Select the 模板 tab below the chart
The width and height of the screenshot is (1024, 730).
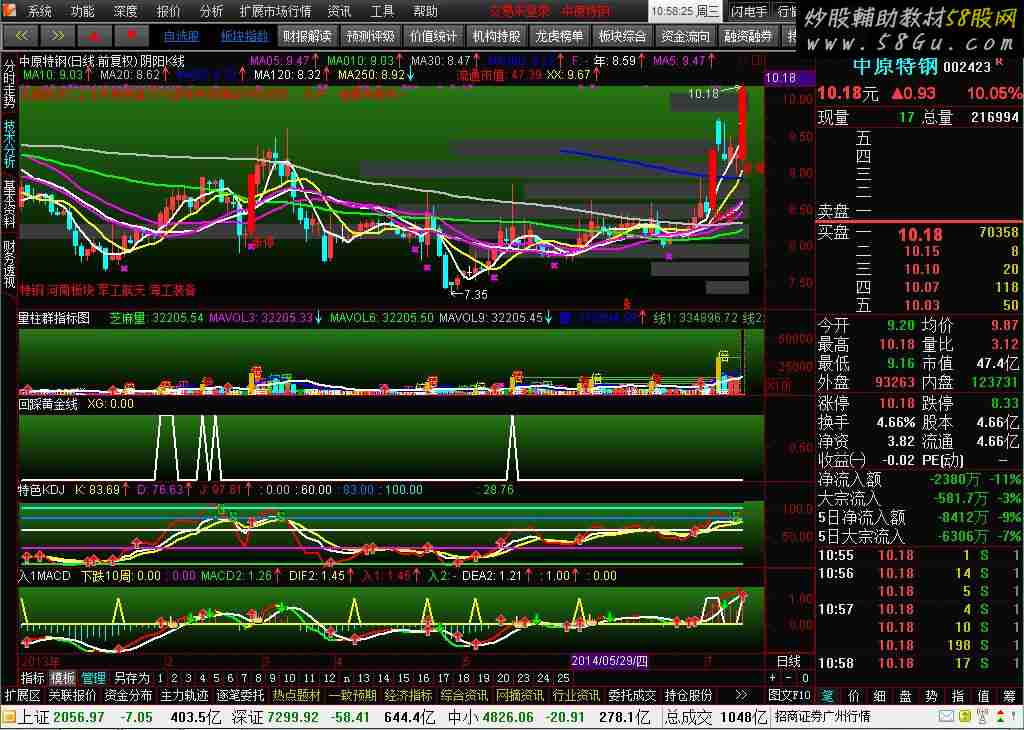[x=63, y=678]
